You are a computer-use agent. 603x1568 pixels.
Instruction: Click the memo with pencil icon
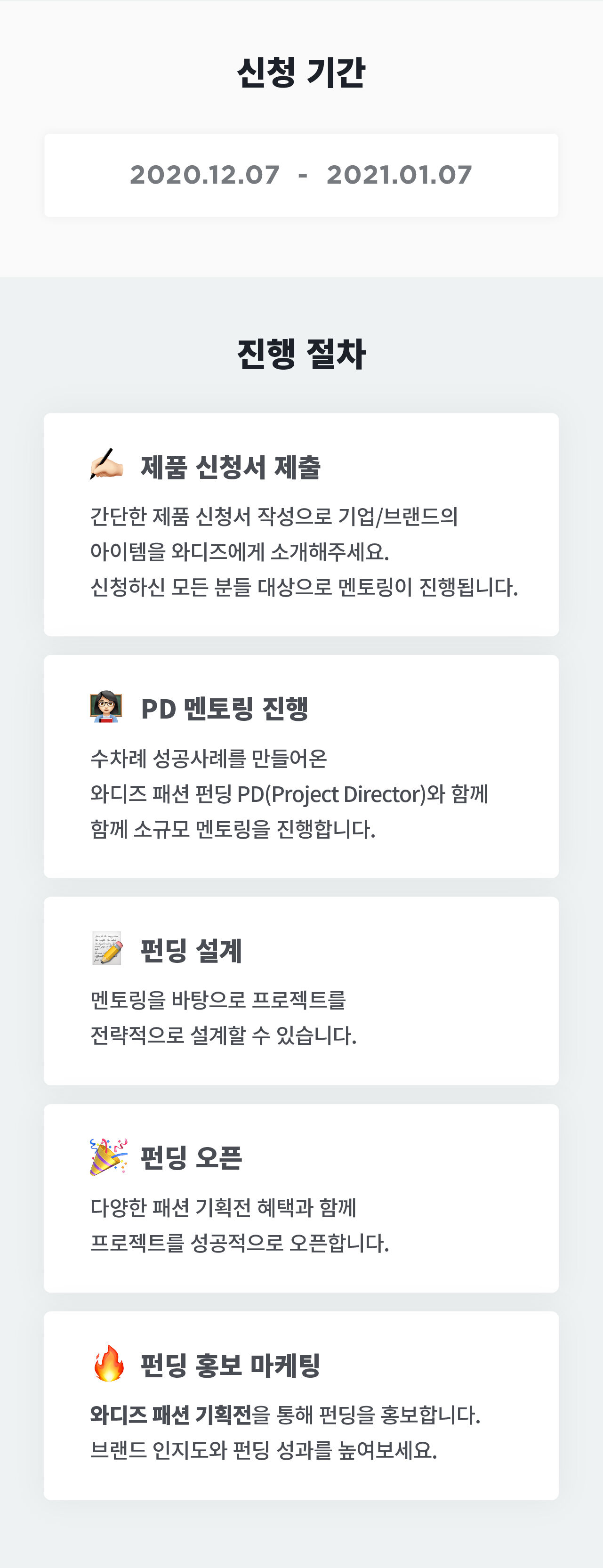point(107,948)
